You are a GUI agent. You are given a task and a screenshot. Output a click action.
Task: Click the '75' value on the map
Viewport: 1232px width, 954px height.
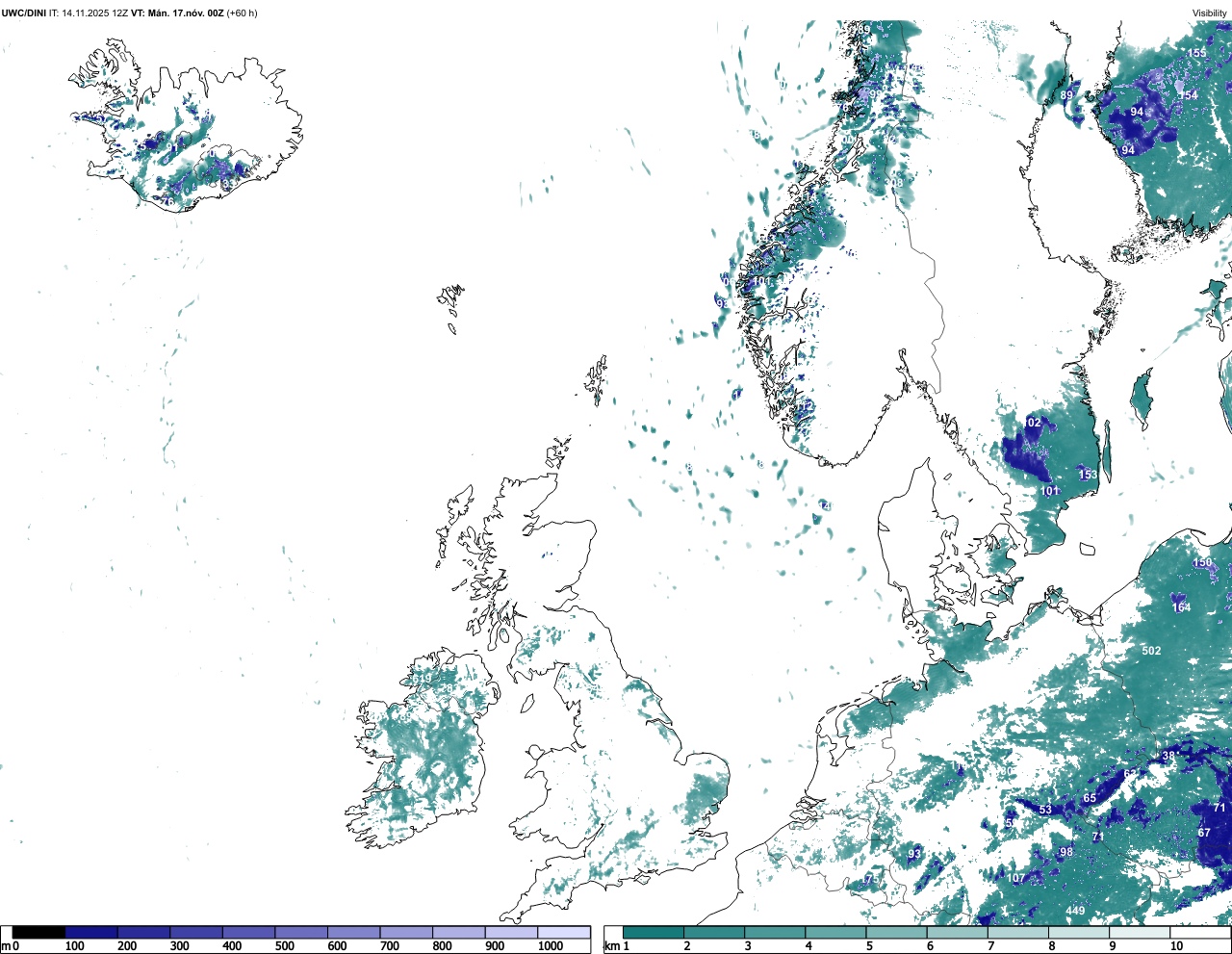click(x=873, y=880)
